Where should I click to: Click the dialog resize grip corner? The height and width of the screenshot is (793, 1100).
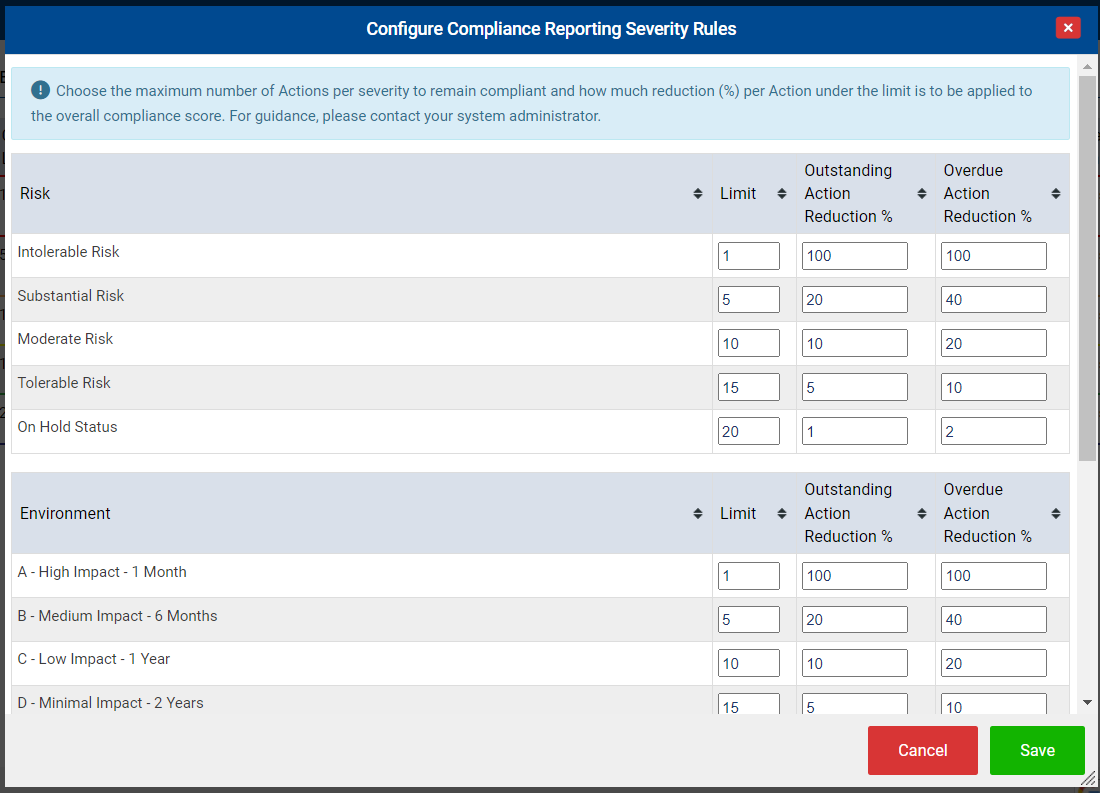click(x=1089, y=778)
